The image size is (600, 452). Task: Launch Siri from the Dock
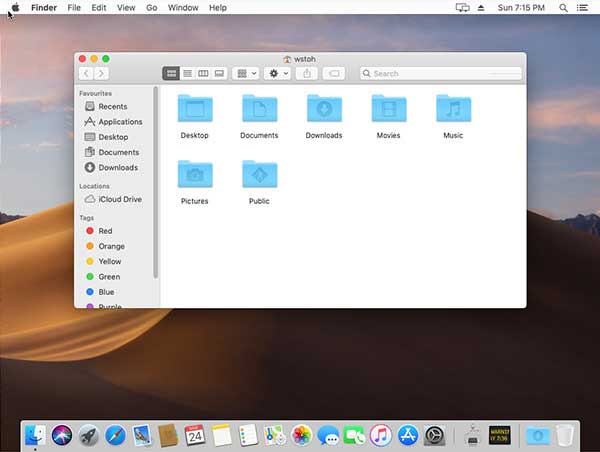click(x=62, y=435)
